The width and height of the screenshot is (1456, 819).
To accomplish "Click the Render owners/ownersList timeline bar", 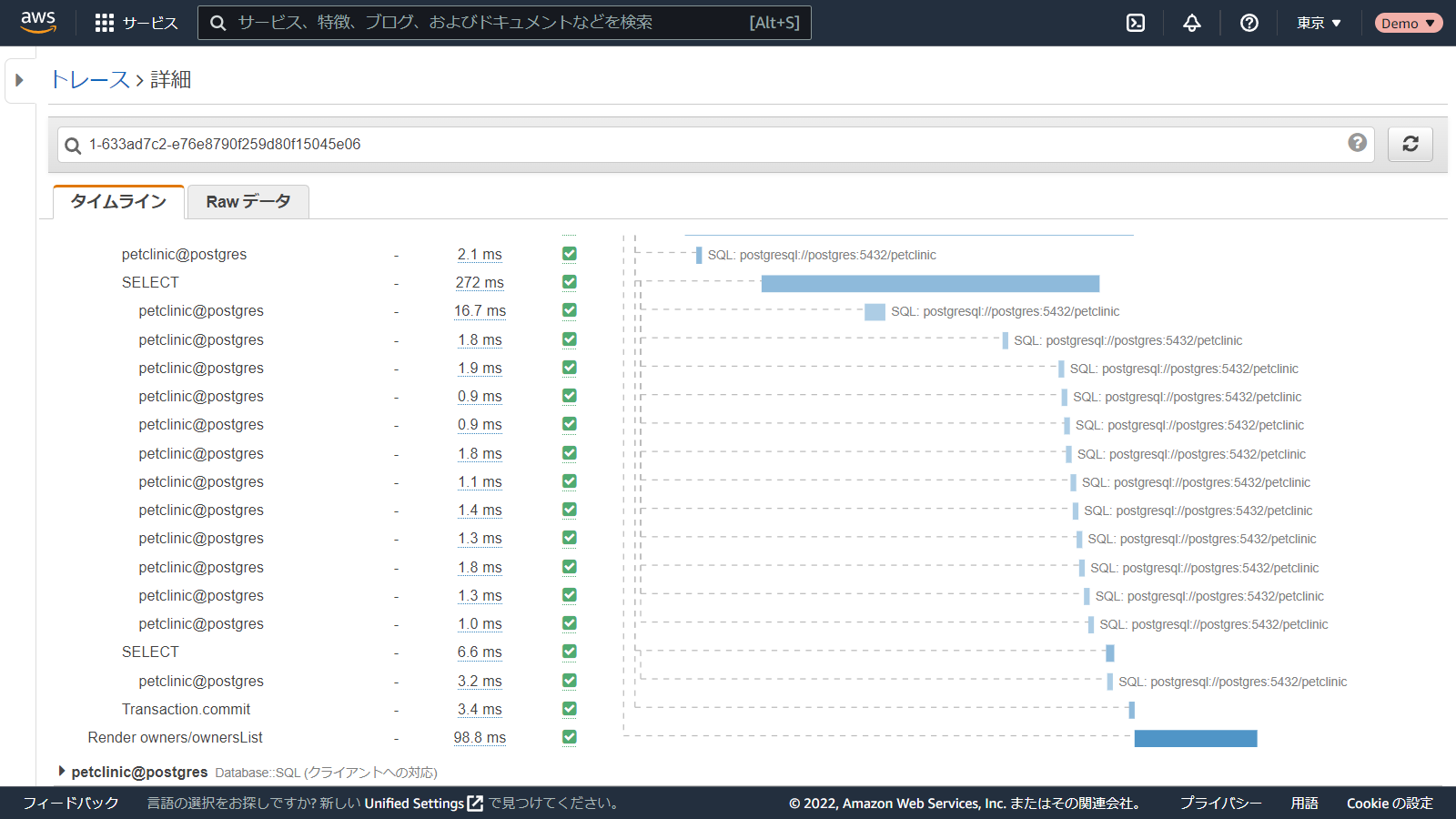I will point(1195,738).
